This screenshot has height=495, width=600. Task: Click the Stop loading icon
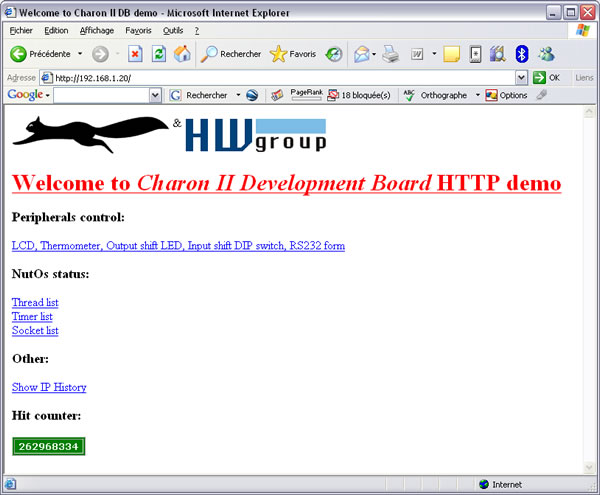(135, 54)
